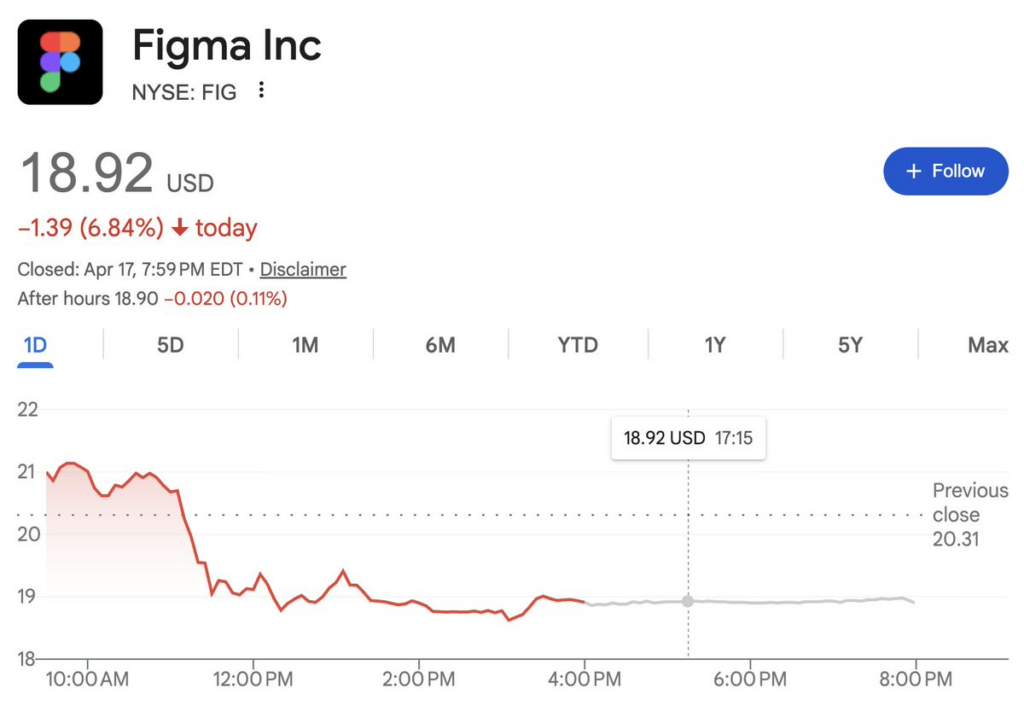Click the After hours 18.90 quote line

pyautogui.click(x=152, y=298)
